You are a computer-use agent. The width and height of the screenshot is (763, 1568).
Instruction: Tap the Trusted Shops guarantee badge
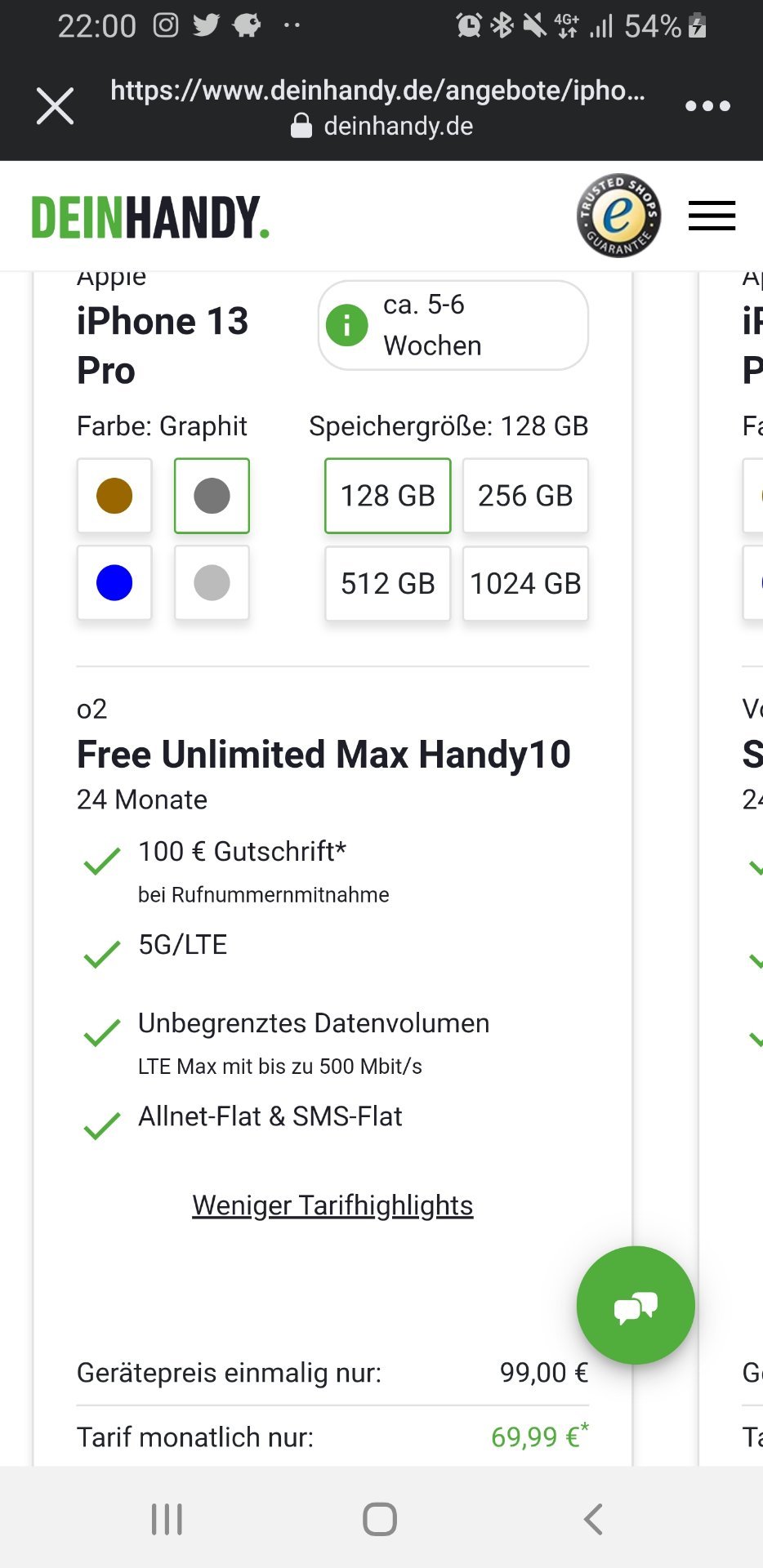pos(618,216)
